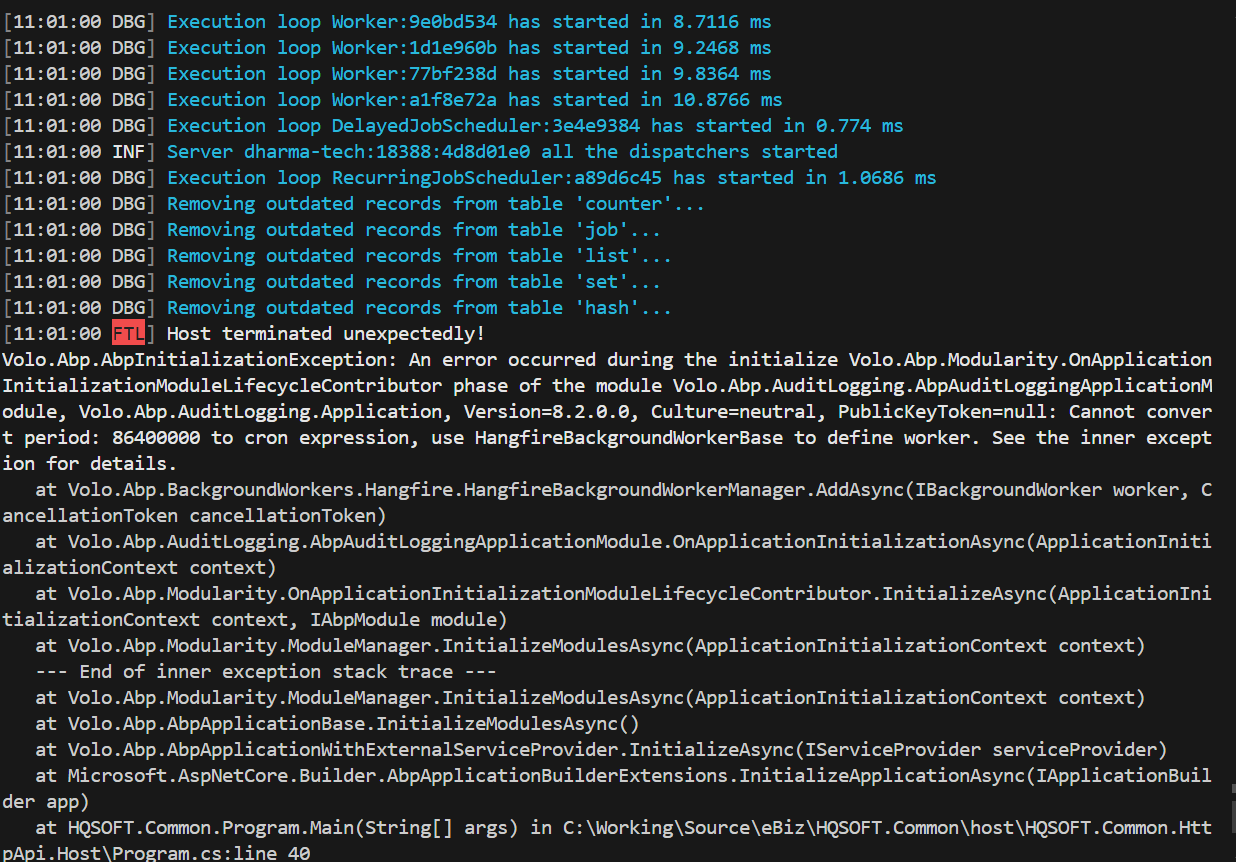Click the table 'list' removal log line

tap(419, 255)
